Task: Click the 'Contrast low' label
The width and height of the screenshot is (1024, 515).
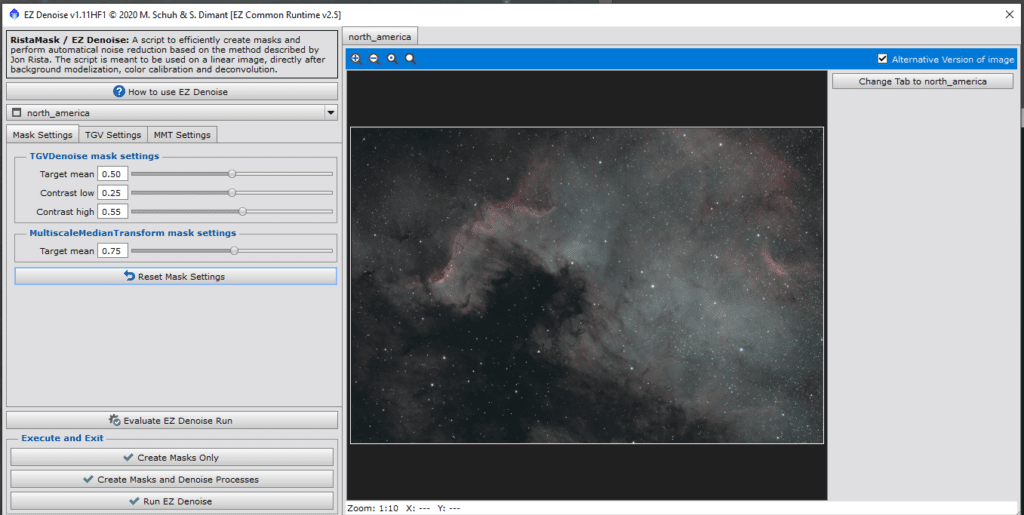Action: (67, 193)
